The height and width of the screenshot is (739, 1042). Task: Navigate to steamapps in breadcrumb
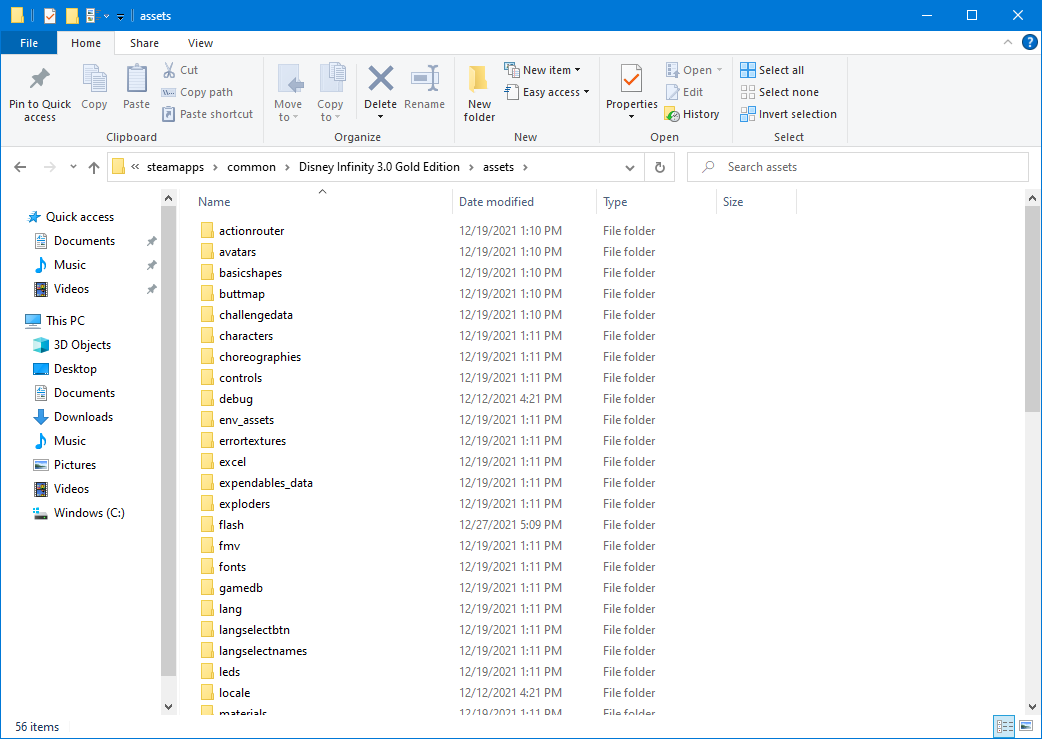[x=175, y=167]
